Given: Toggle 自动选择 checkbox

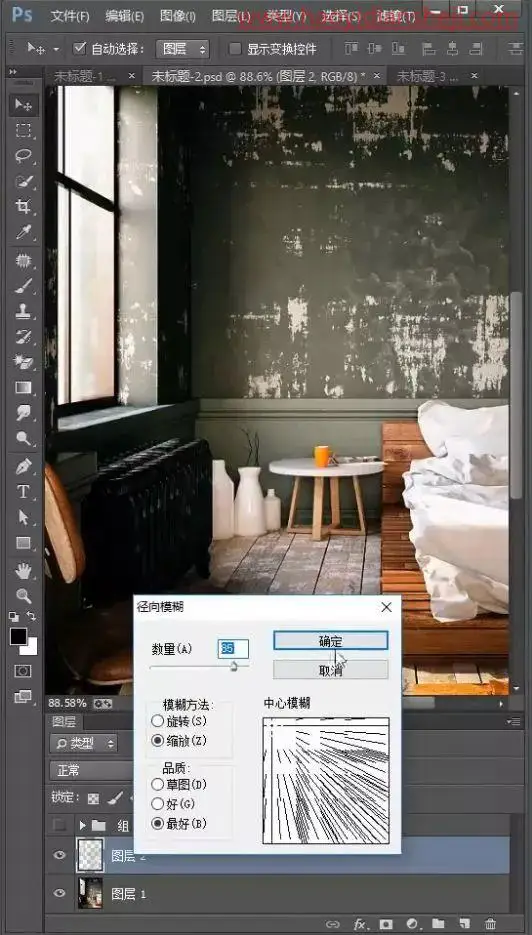Looking at the screenshot, I should (x=79, y=48).
